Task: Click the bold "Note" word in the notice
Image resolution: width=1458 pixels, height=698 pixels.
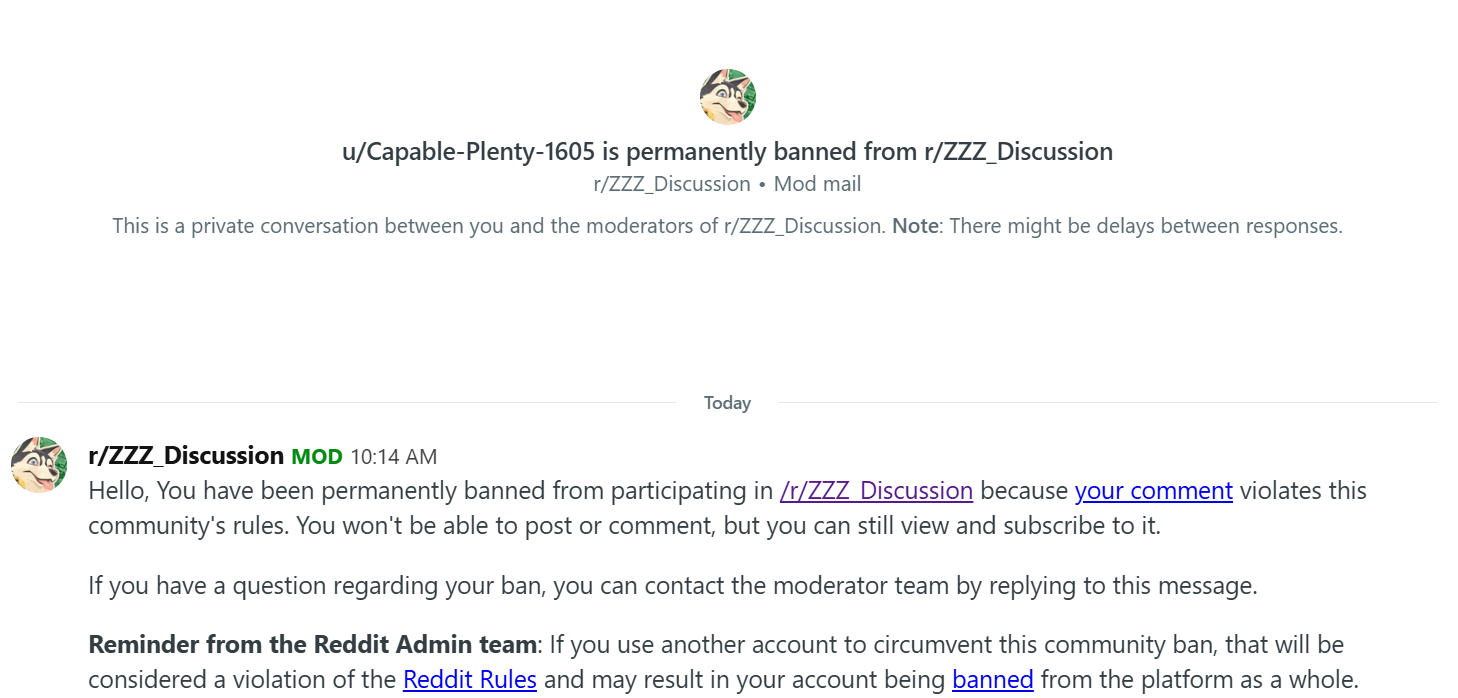Action: click(x=914, y=226)
